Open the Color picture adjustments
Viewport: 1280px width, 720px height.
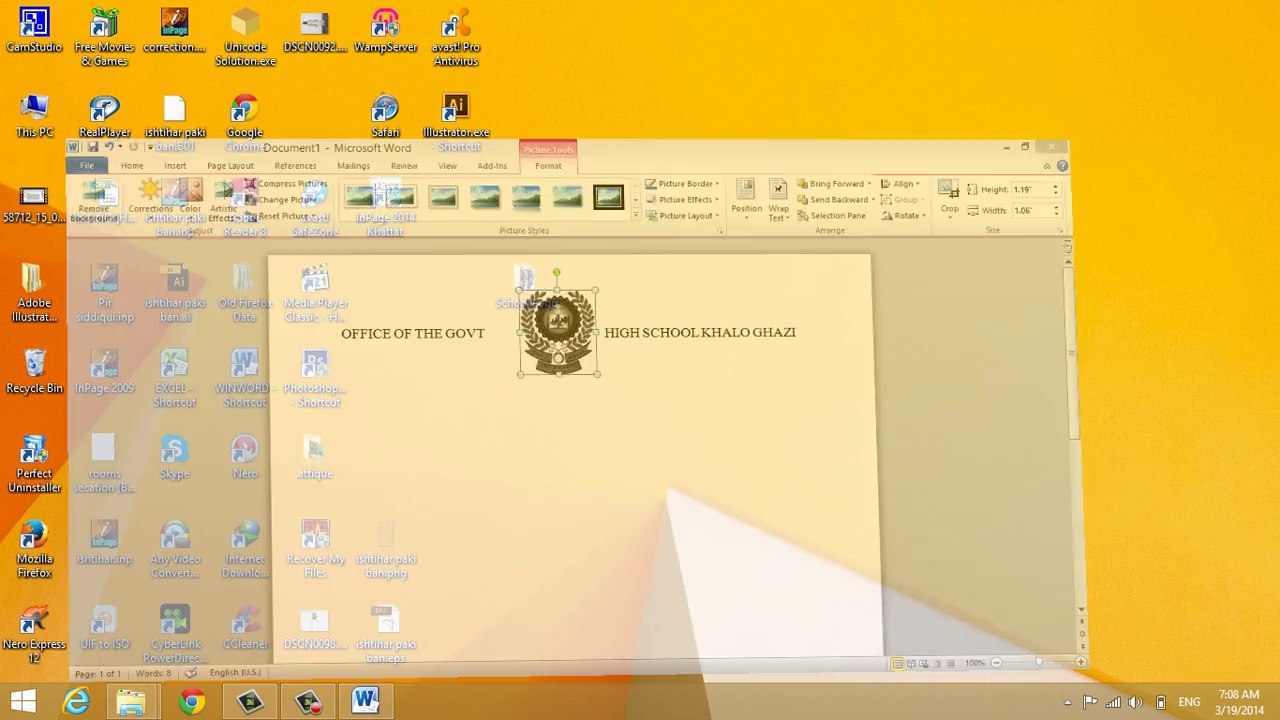tap(190, 196)
